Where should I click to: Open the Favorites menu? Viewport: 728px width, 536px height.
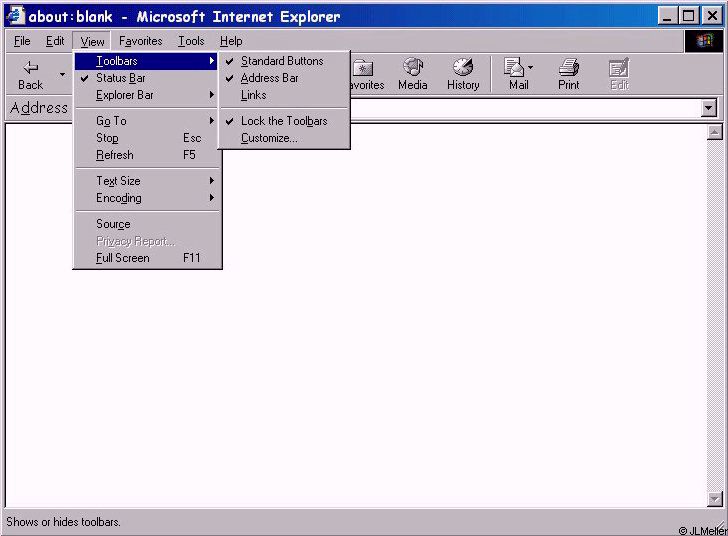(x=140, y=41)
